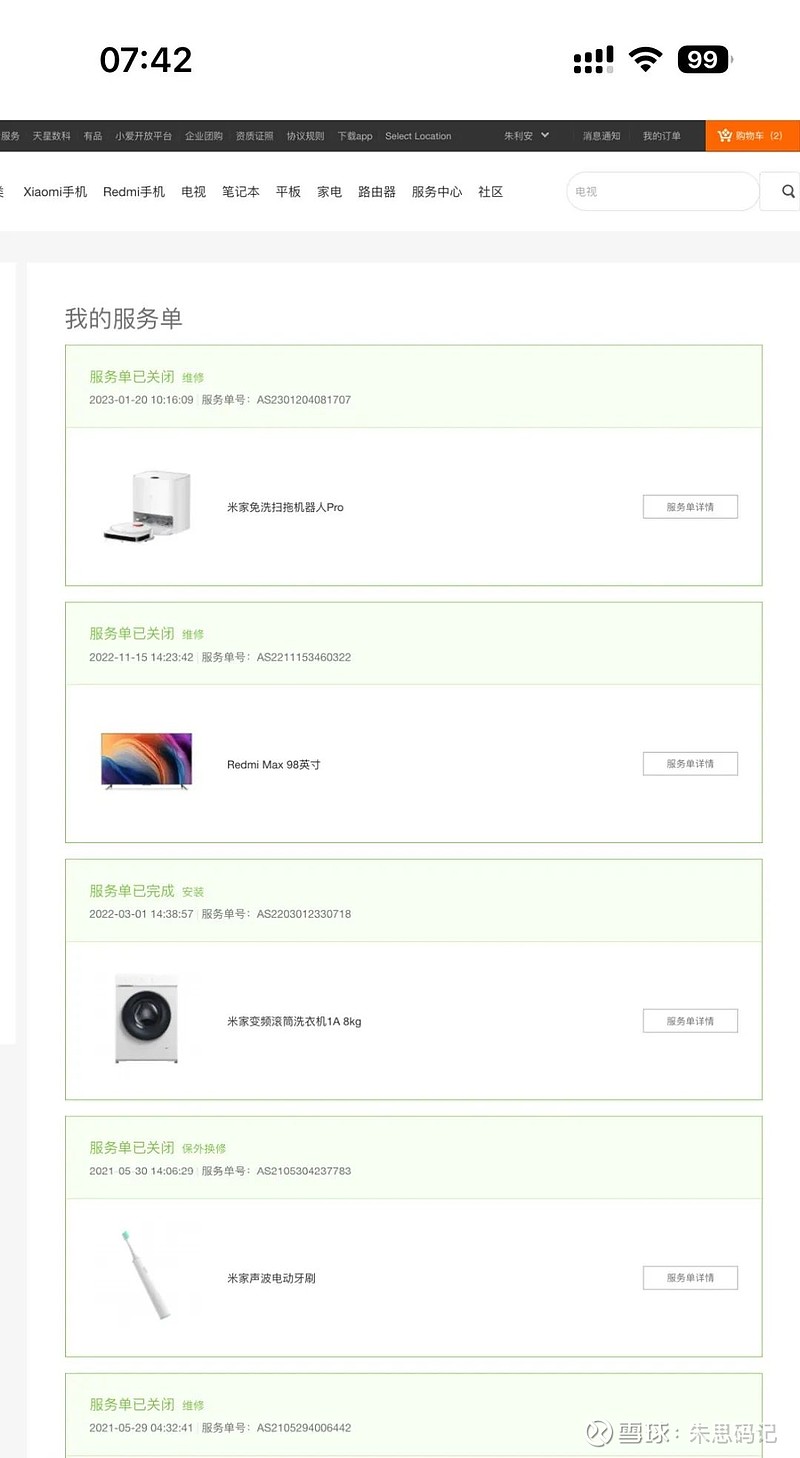View 服务单详情 for Redmi Max 98英寸
The width and height of the screenshot is (800, 1458).
690,764
